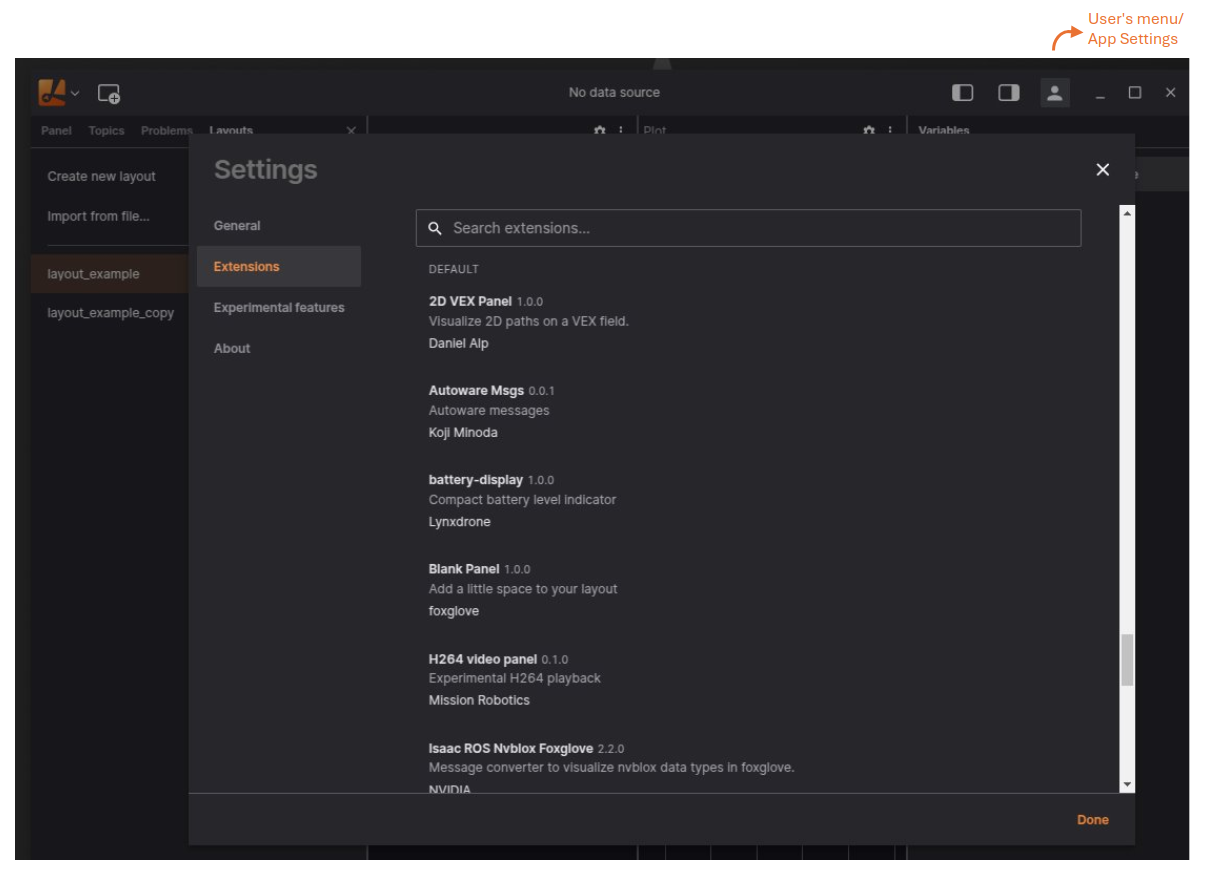The height and width of the screenshot is (872, 1209).
Task: Click the add panel icon
Action: coord(109,94)
